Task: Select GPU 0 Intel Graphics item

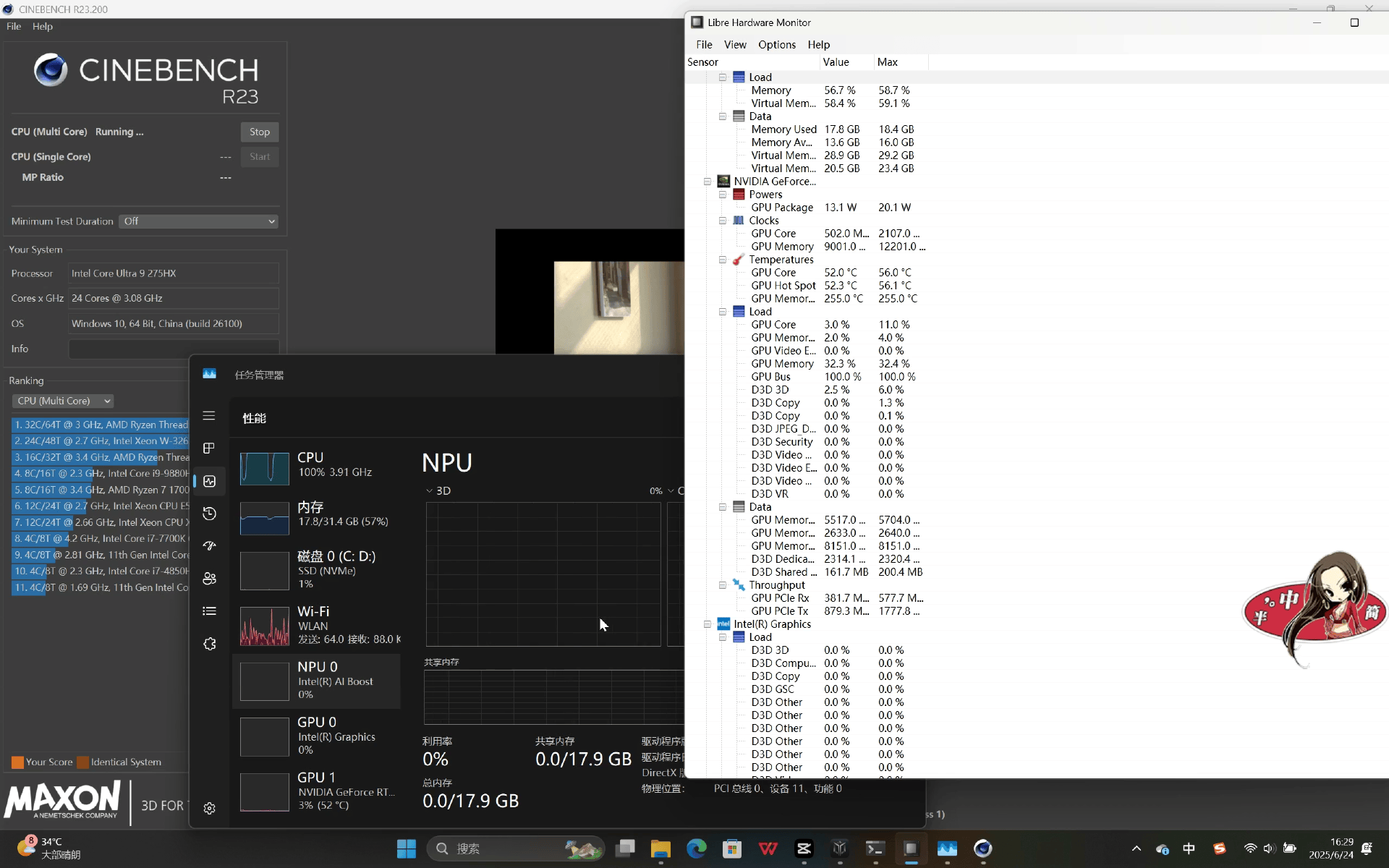Action: pyautogui.click(x=316, y=736)
